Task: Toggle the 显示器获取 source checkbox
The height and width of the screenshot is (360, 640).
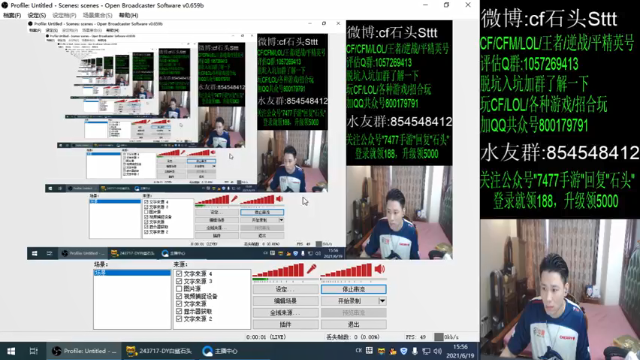Action: (179, 311)
